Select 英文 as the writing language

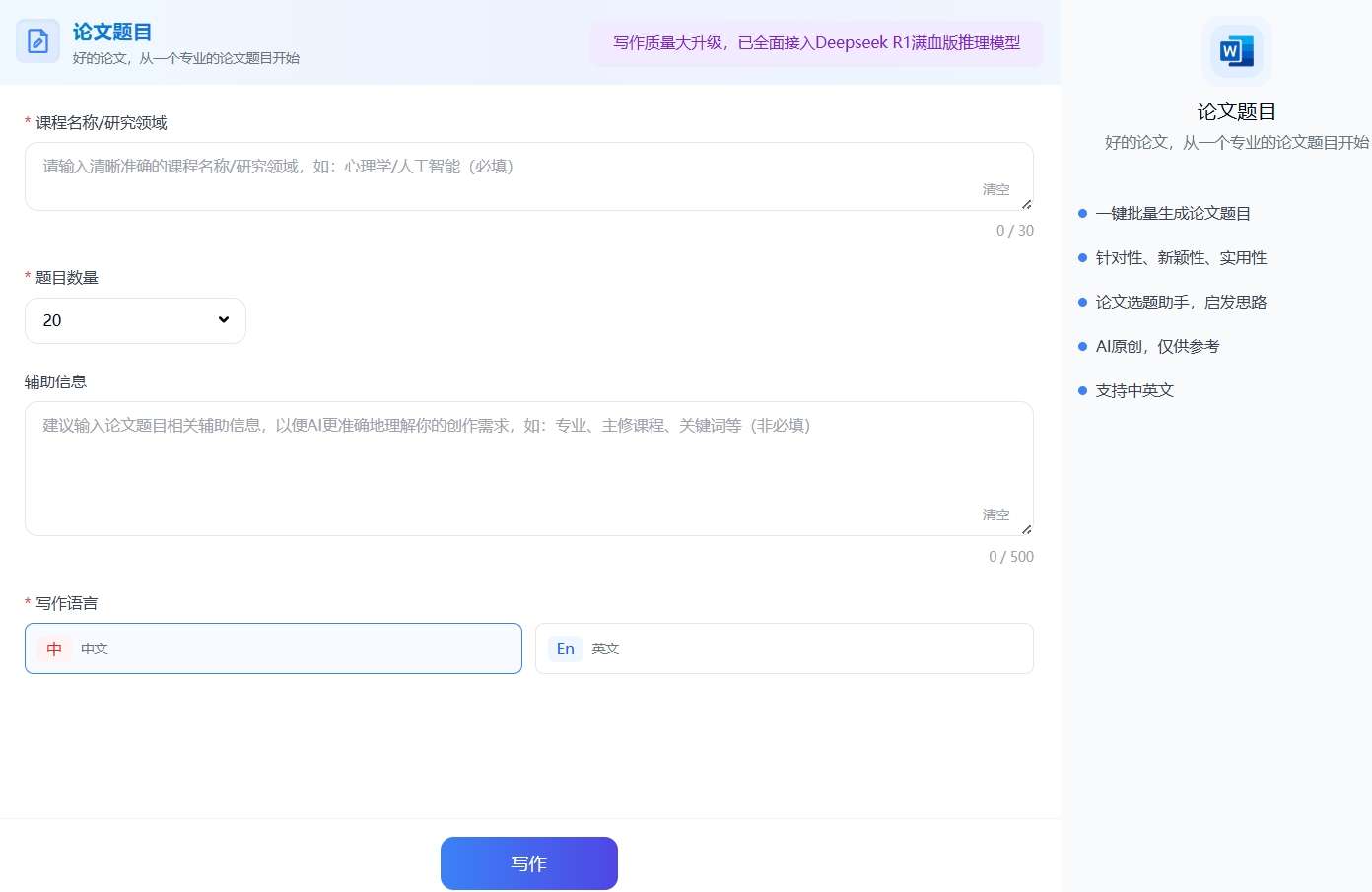785,649
